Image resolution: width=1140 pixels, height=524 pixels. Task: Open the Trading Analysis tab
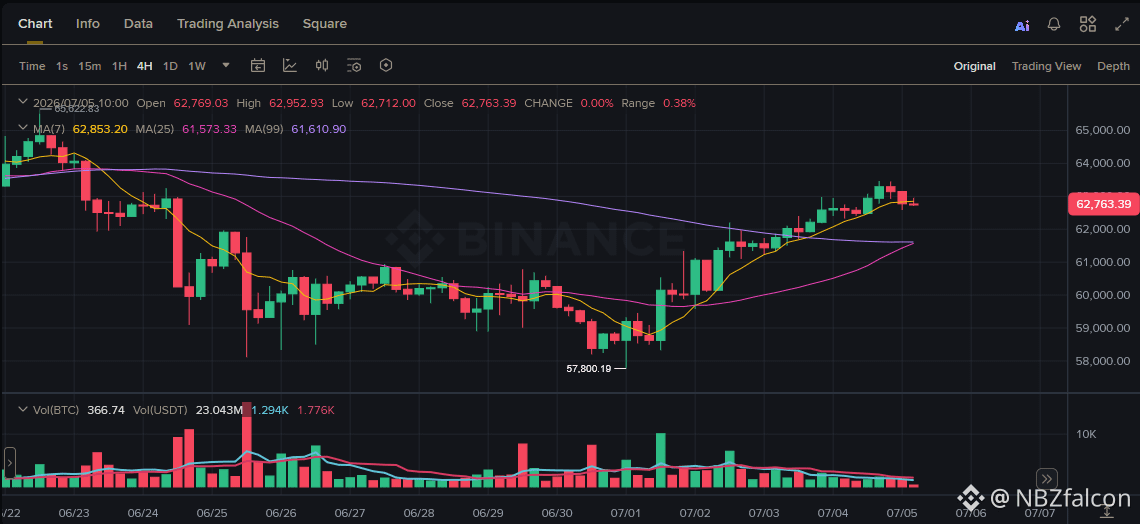[x=228, y=23]
